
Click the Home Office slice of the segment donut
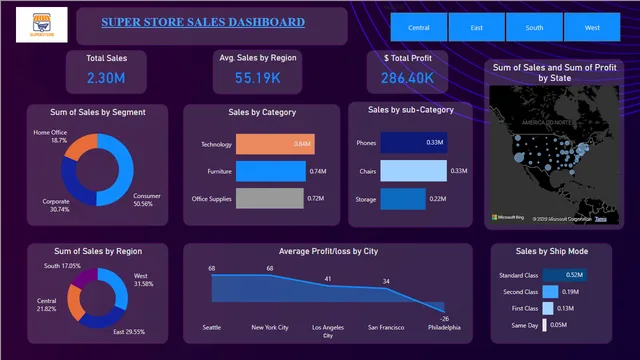click(x=80, y=146)
